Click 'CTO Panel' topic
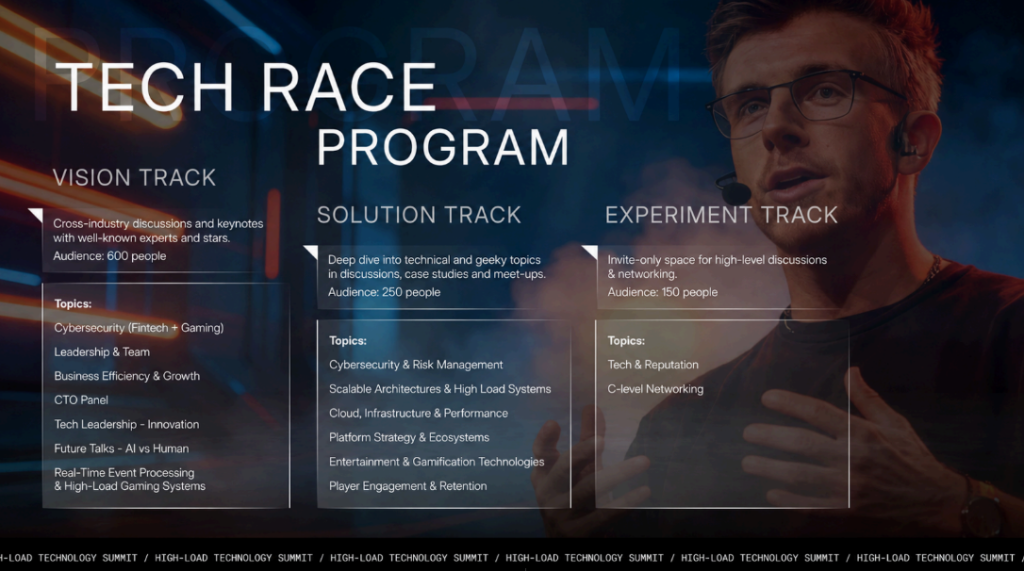1024x571 pixels. (x=81, y=400)
